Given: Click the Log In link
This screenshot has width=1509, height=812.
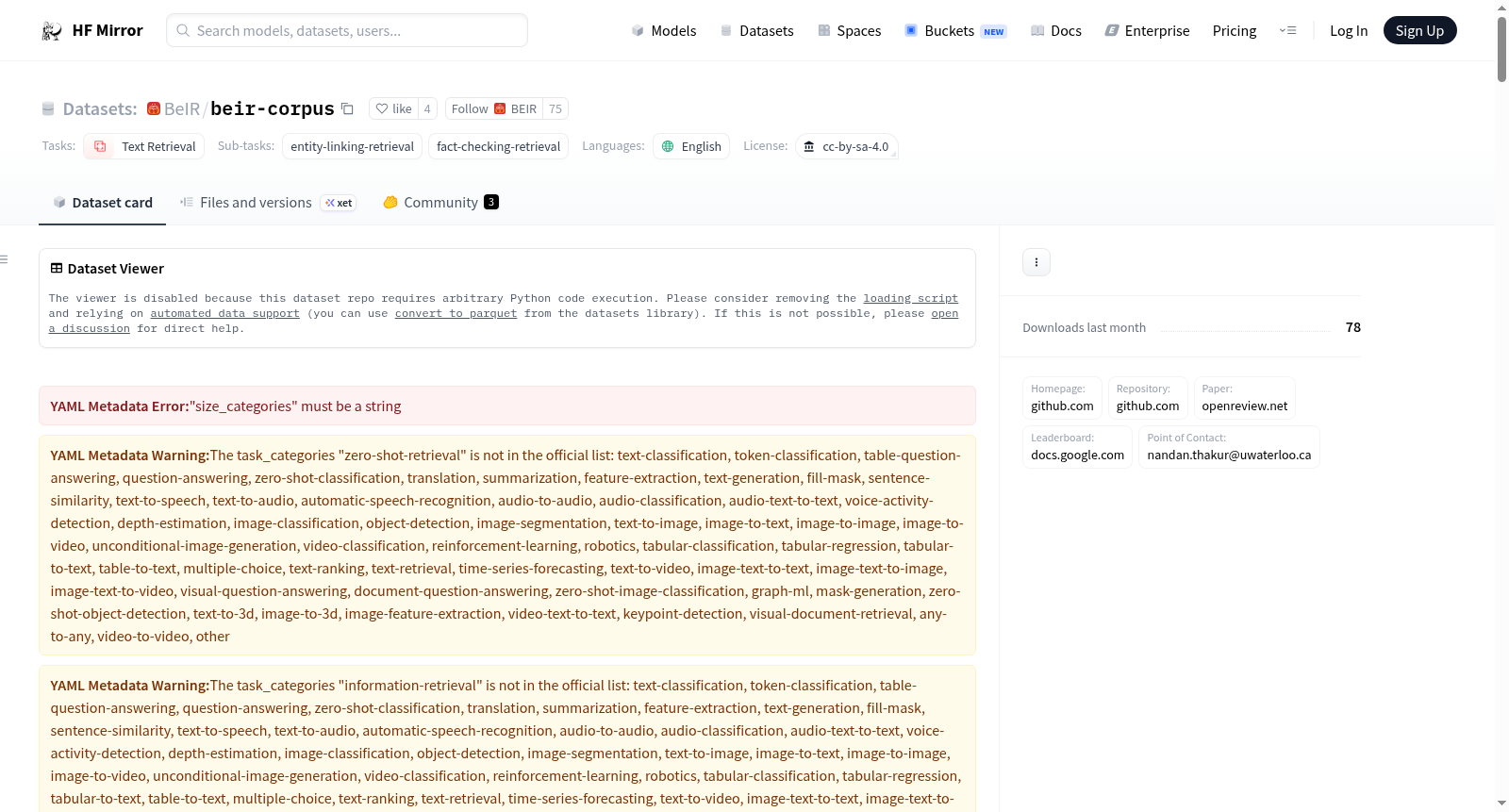Looking at the screenshot, I should pos(1349,30).
